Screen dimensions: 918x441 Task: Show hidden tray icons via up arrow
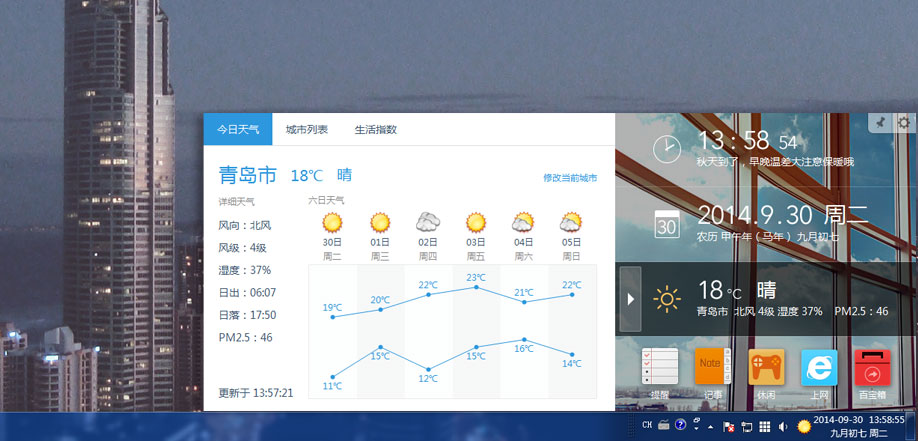coord(711,426)
